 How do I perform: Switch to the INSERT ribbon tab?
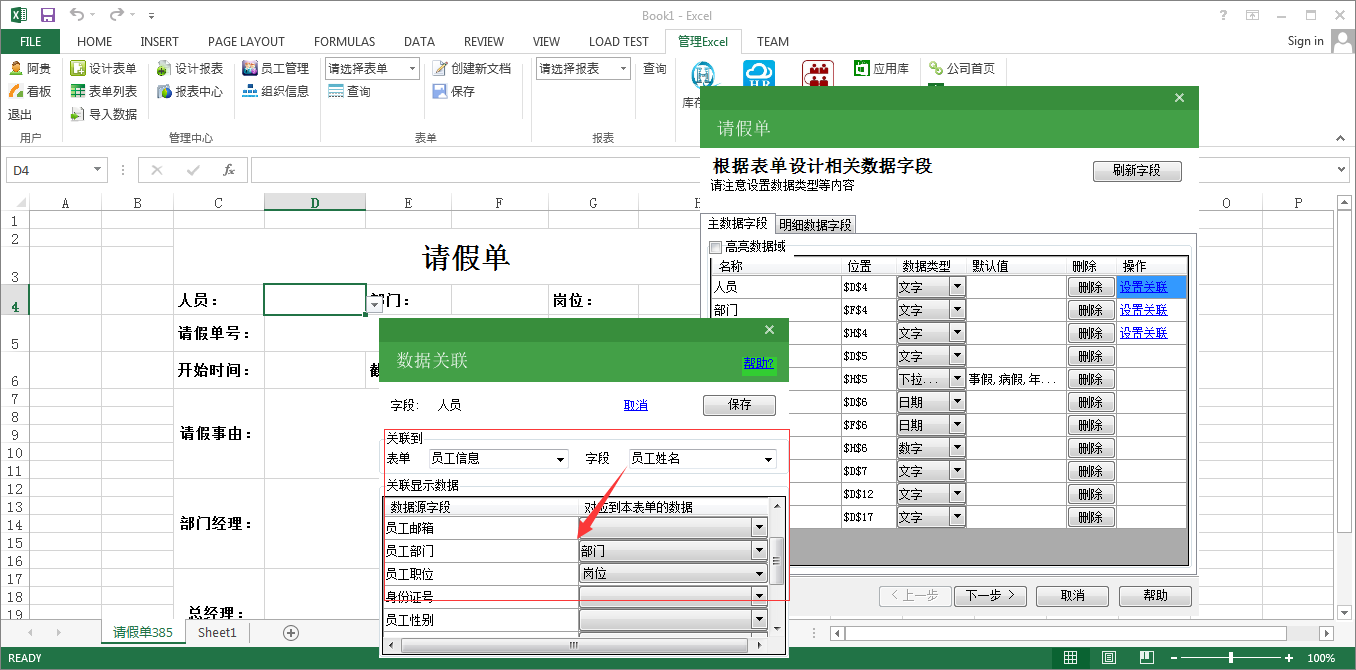tap(160, 42)
